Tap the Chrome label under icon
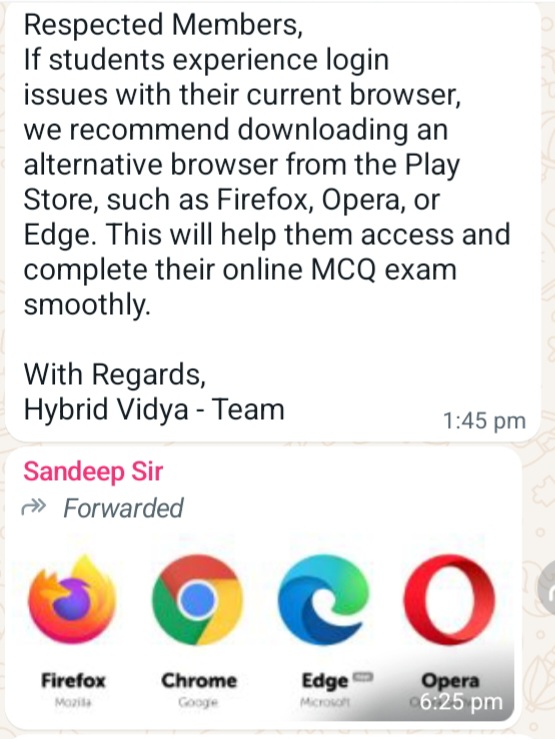The image size is (555, 739). click(199, 681)
